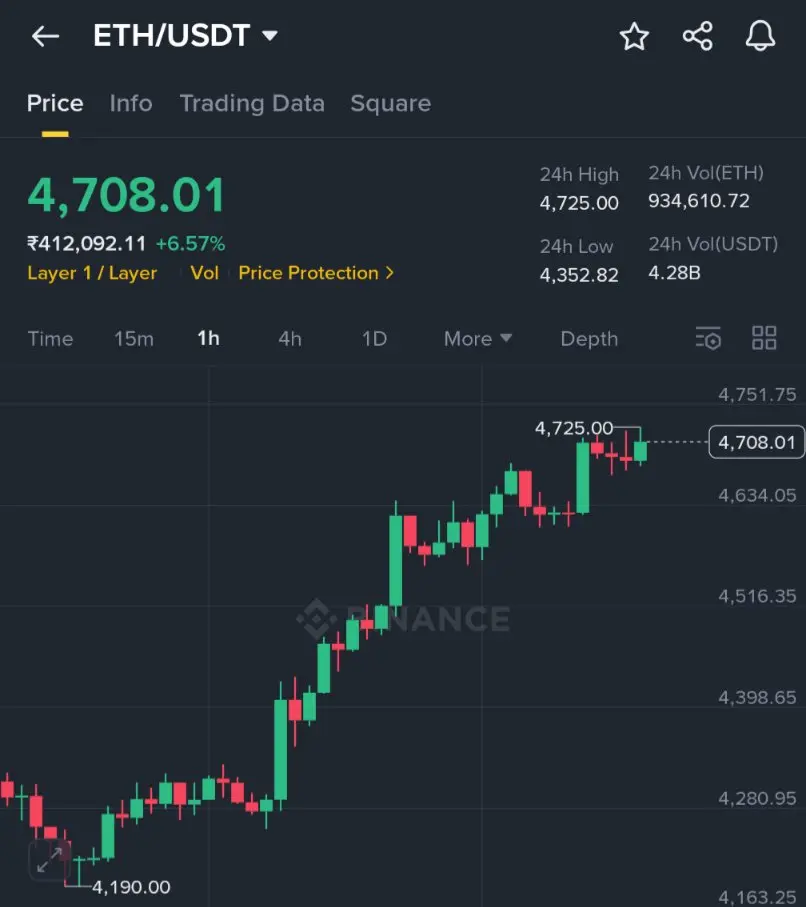This screenshot has height=907, width=806.
Task: Click the 4,708.01 current price marker
Action: [x=756, y=443]
